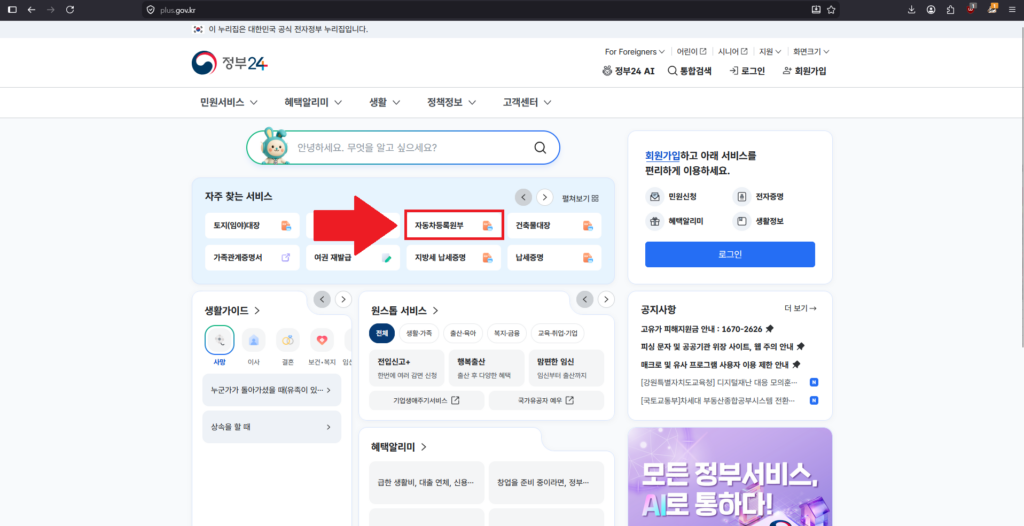Screen dimensions: 1024x526
Task: Click the search magnifier icon in search box
Action: pyautogui.click(x=540, y=148)
